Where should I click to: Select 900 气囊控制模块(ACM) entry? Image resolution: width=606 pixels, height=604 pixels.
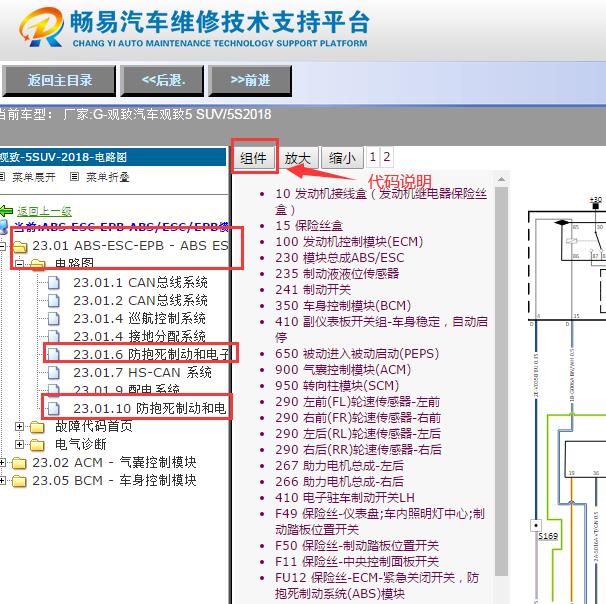[x=343, y=370]
